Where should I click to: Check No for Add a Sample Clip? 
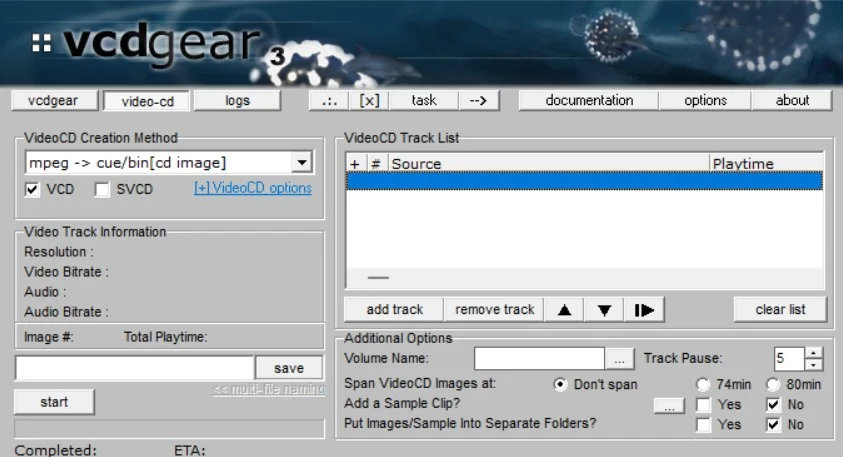(773, 405)
